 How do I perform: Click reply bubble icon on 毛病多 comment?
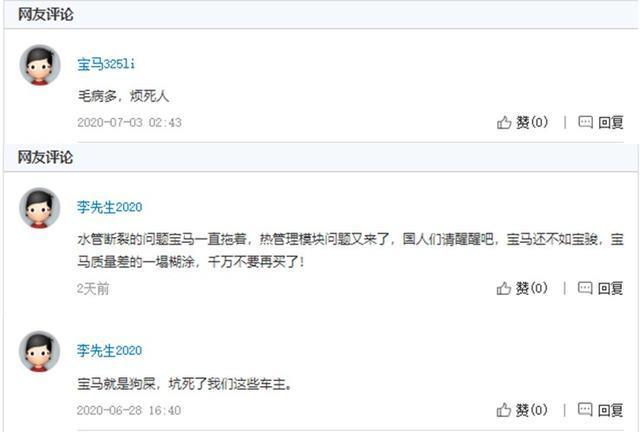pos(586,122)
